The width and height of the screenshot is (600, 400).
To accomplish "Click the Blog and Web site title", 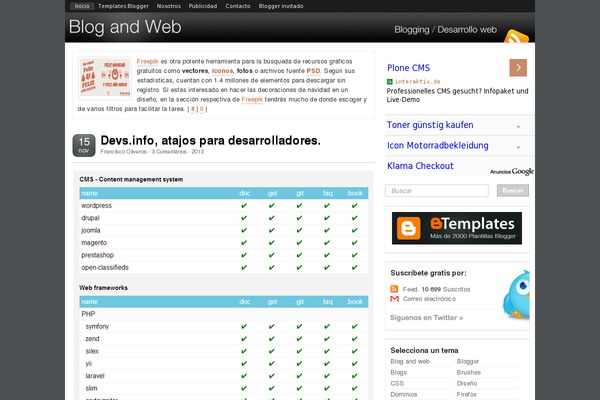I will pos(125,27).
